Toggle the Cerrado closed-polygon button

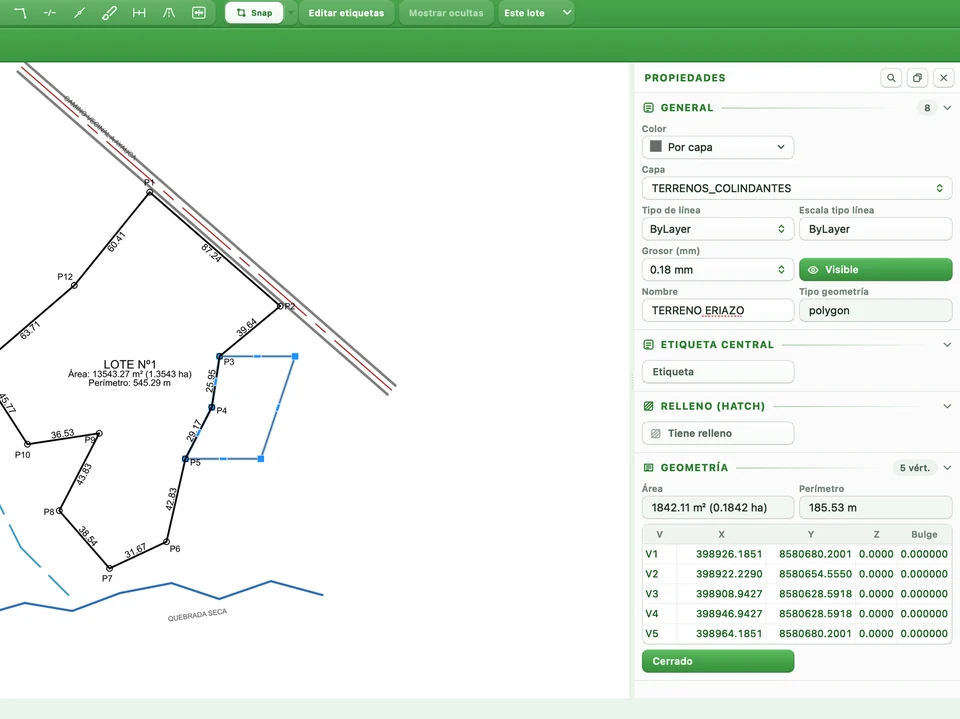coord(718,661)
